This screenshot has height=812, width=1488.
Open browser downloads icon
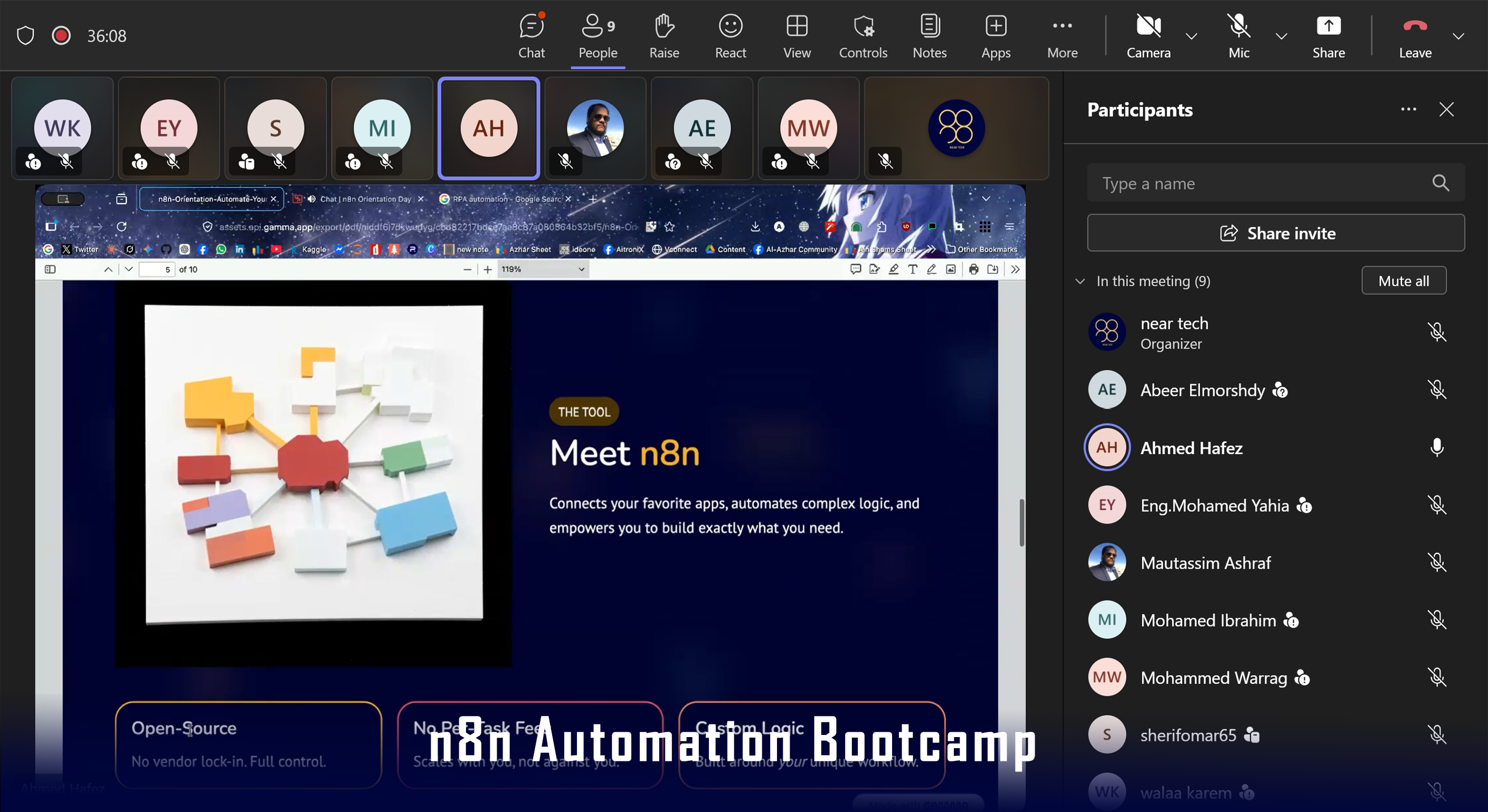point(755,226)
